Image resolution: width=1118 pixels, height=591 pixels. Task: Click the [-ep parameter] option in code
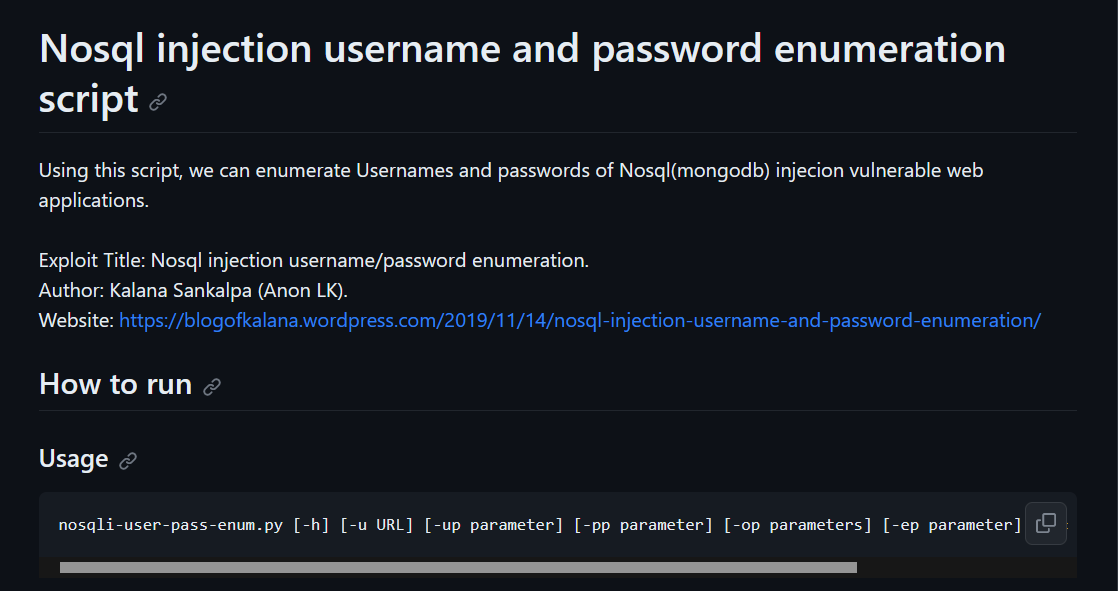pos(952,525)
